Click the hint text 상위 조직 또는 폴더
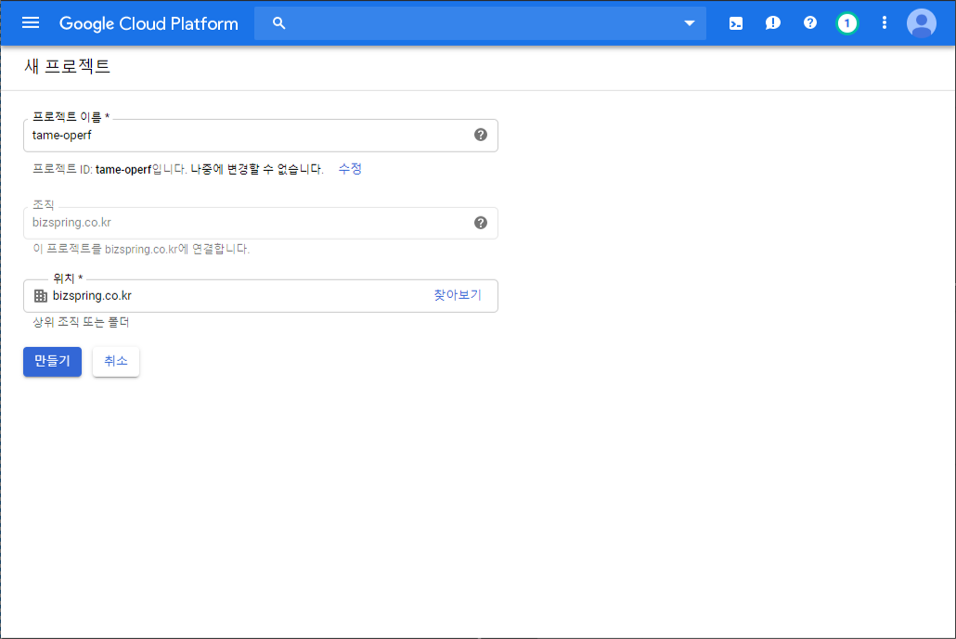The width and height of the screenshot is (956, 639). pos(81,322)
